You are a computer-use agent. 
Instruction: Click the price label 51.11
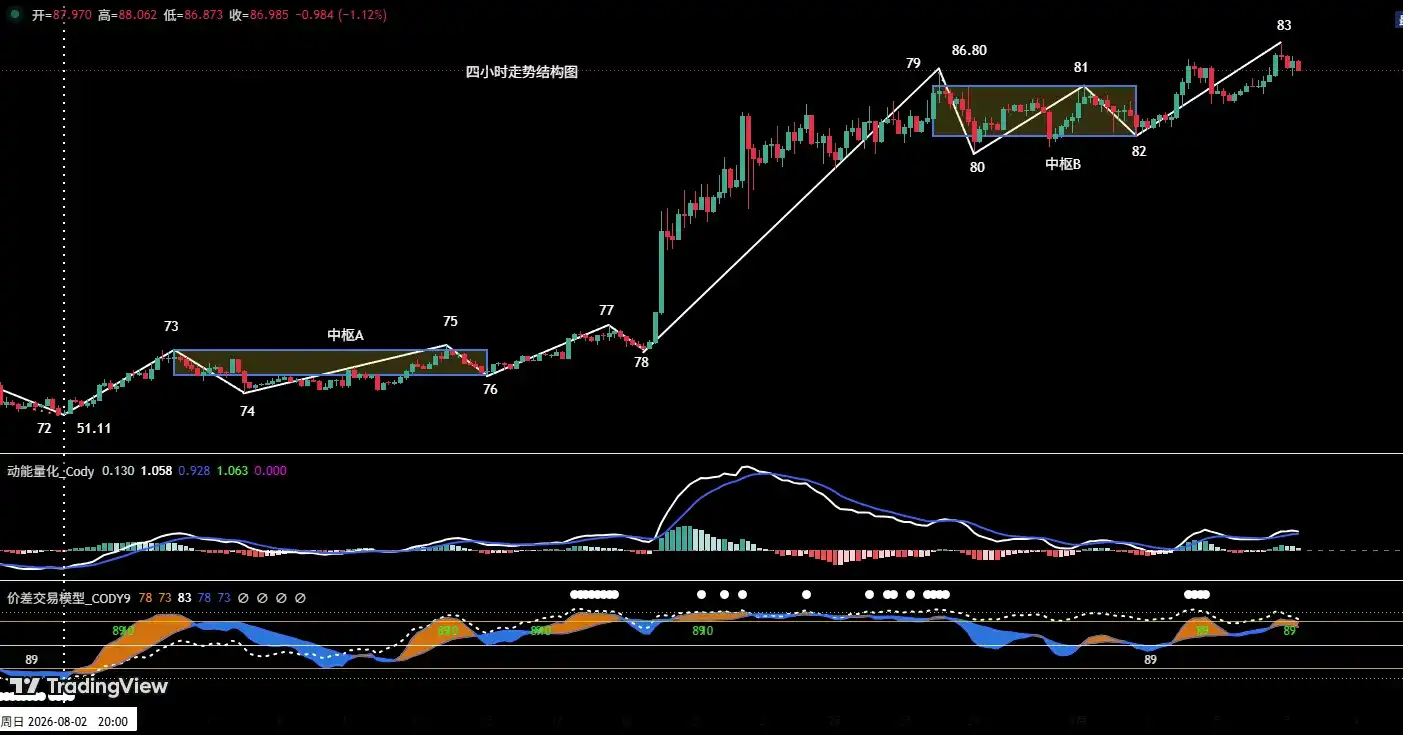tap(94, 428)
